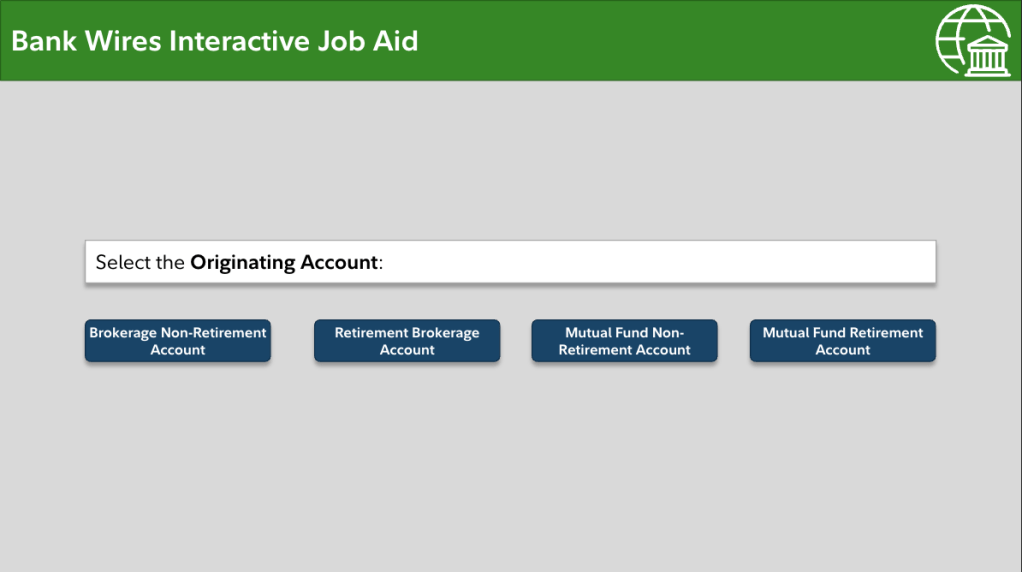Click the words Select the in prompt
1022x572 pixels.
(x=140, y=263)
